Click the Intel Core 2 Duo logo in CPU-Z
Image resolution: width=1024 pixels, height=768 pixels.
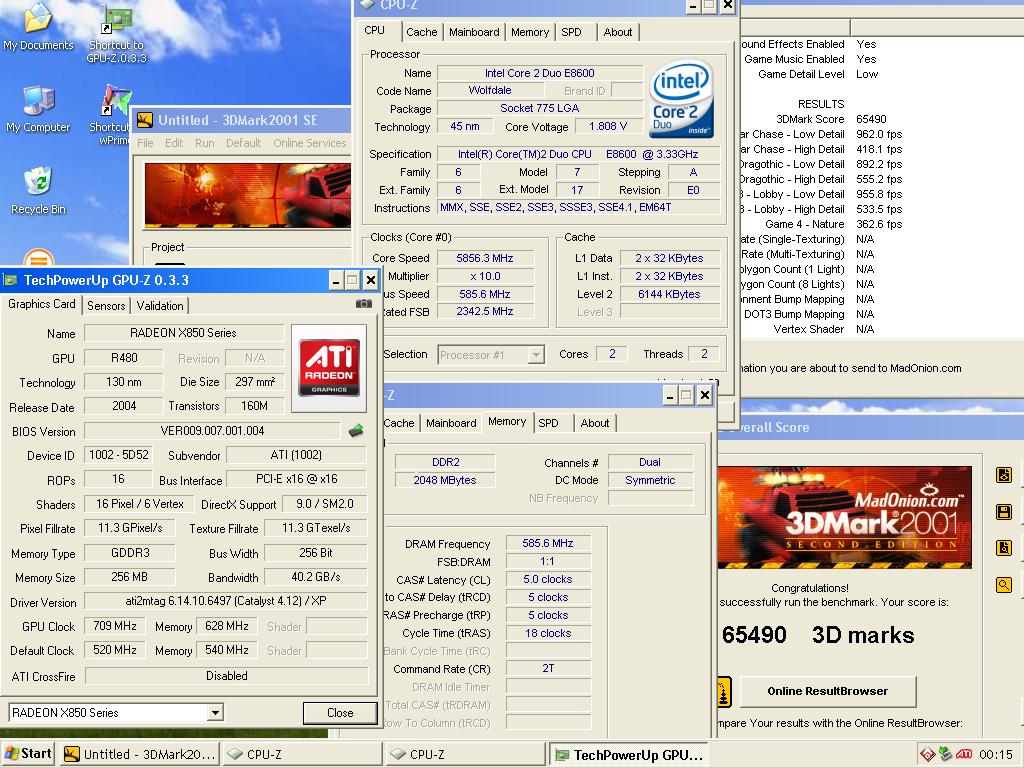[681, 99]
